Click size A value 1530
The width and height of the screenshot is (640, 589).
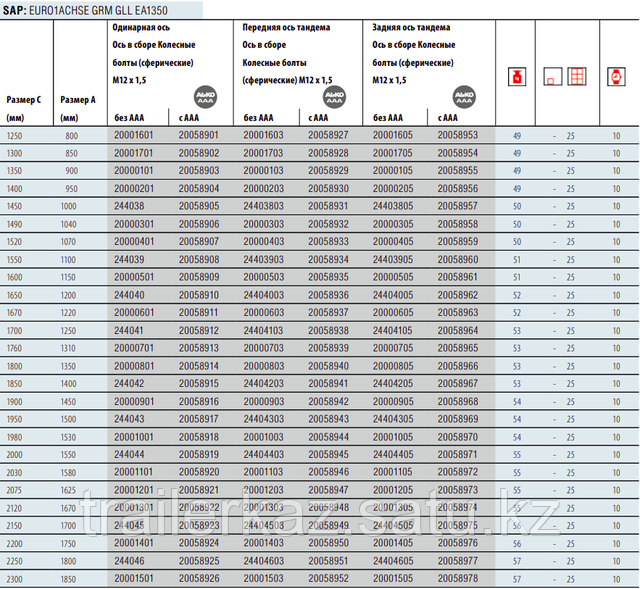point(69,438)
